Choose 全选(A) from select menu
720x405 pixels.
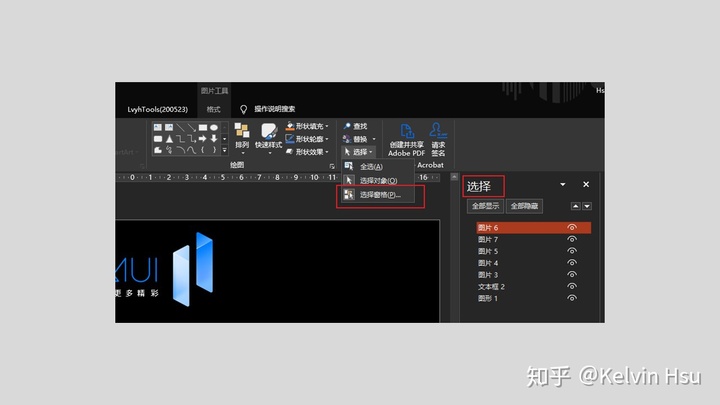pyautogui.click(x=378, y=166)
